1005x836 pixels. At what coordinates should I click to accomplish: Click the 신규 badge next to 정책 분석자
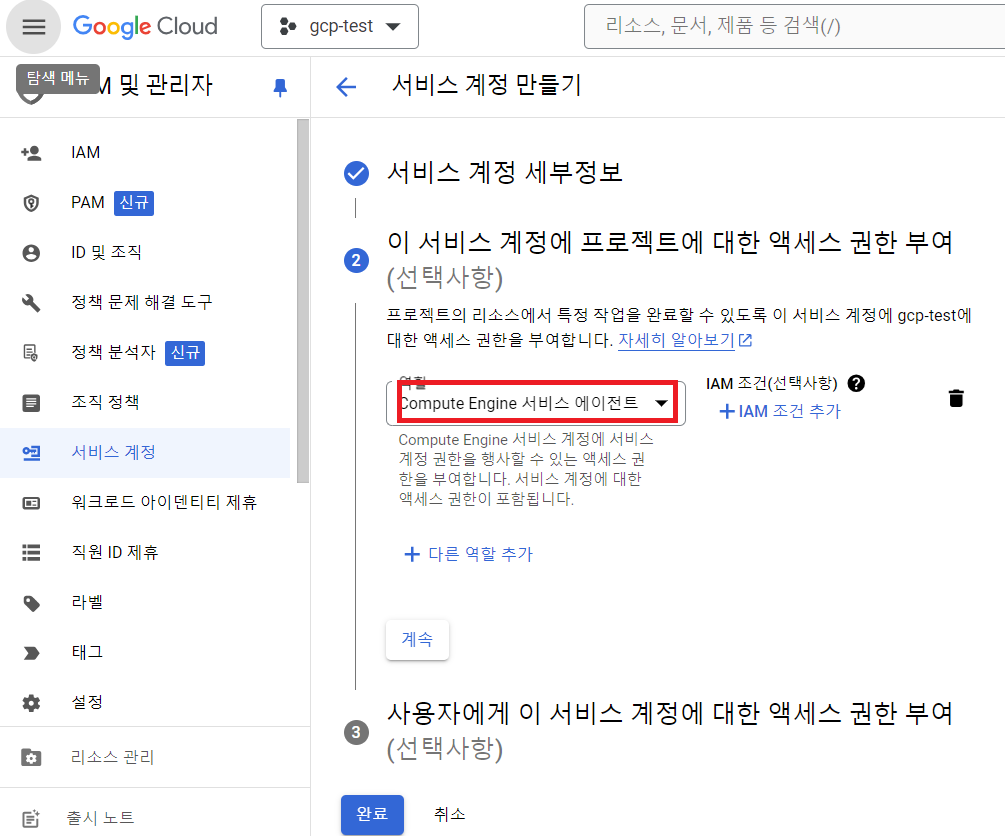(185, 353)
